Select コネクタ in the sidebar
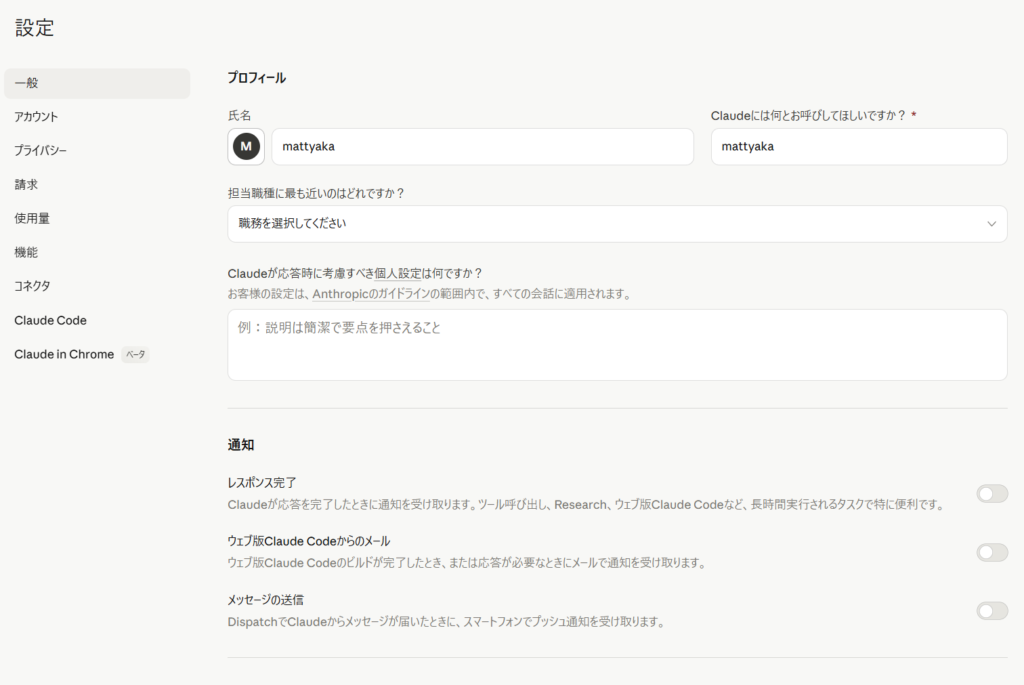The width and height of the screenshot is (1024, 685). pyautogui.click(x=32, y=286)
